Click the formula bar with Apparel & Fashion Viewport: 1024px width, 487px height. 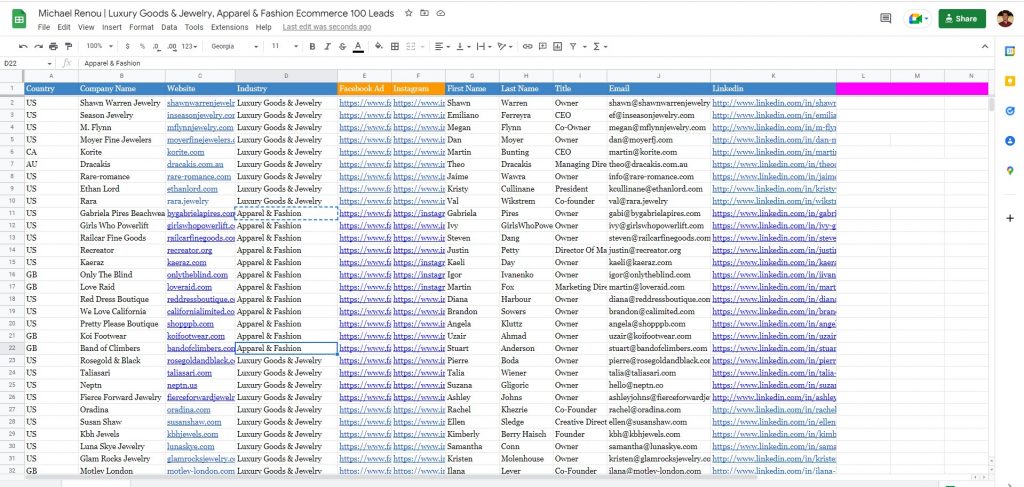(x=536, y=63)
